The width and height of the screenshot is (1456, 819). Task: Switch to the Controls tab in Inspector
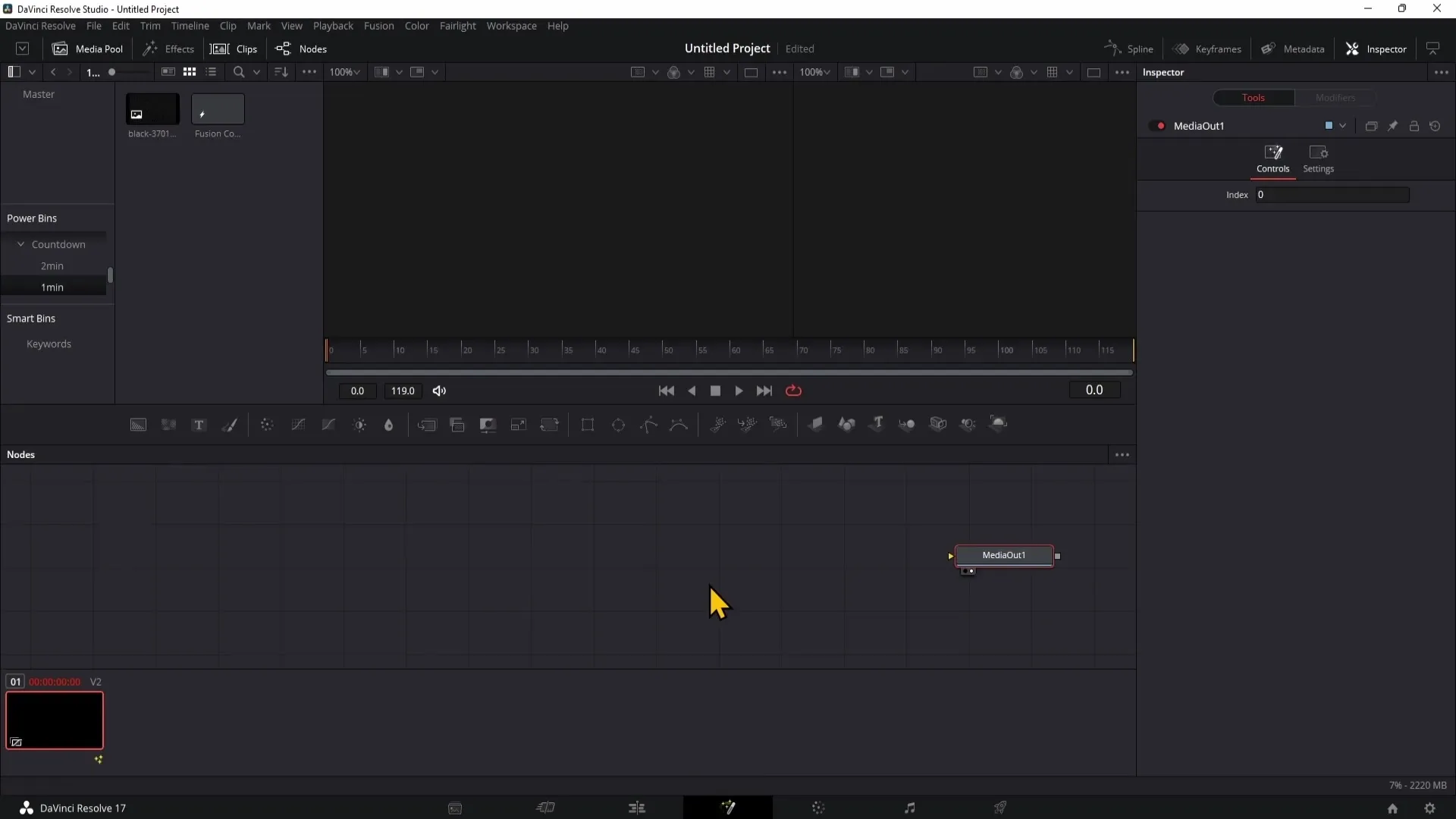tap(1274, 157)
